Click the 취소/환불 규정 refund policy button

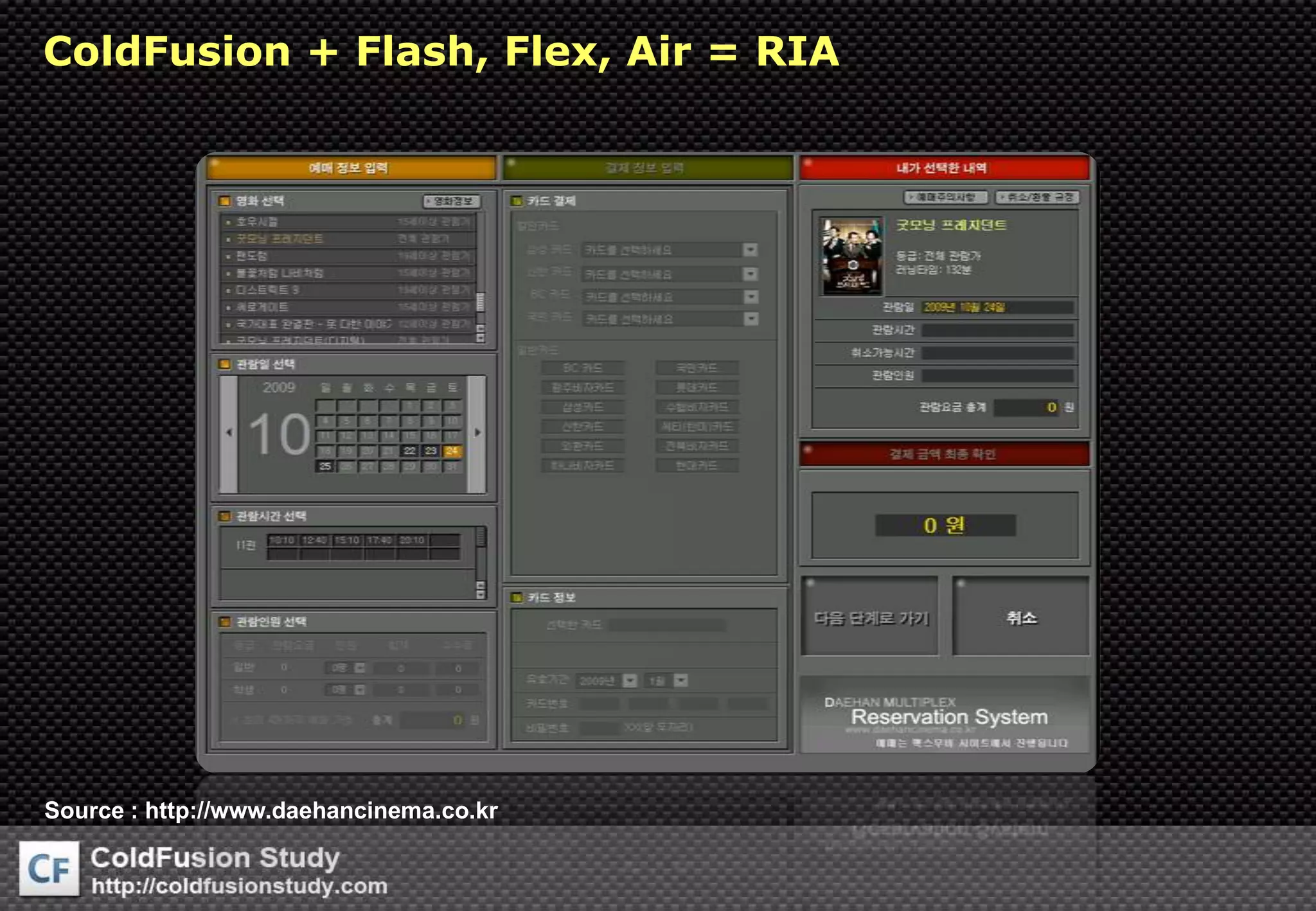click(1037, 197)
